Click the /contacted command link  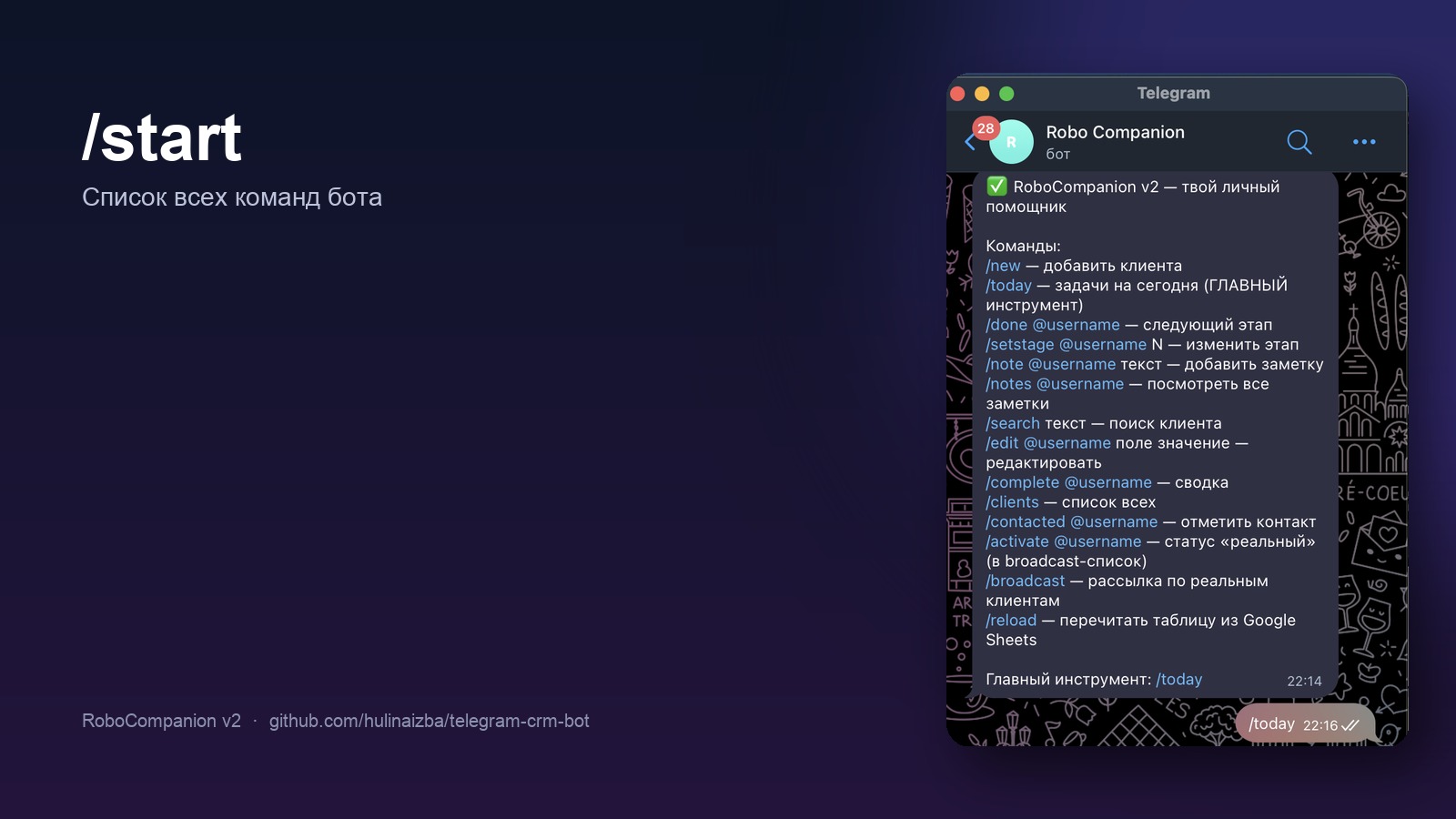[x=1026, y=522]
